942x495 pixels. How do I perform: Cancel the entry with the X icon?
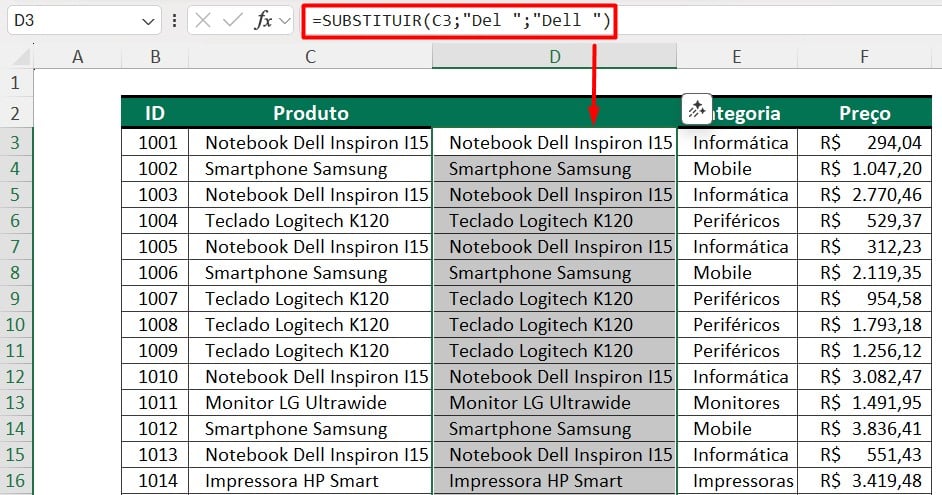click(x=203, y=20)
